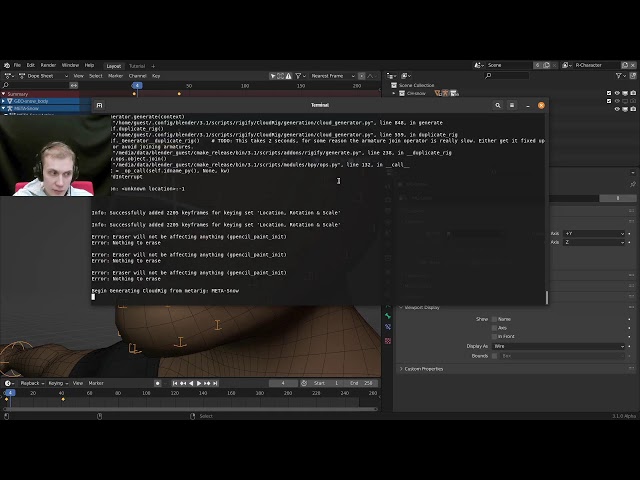Toggle exclude checkbox on second Outliner row
Viewport: 640px width, 480px height.
pos(609,101)
